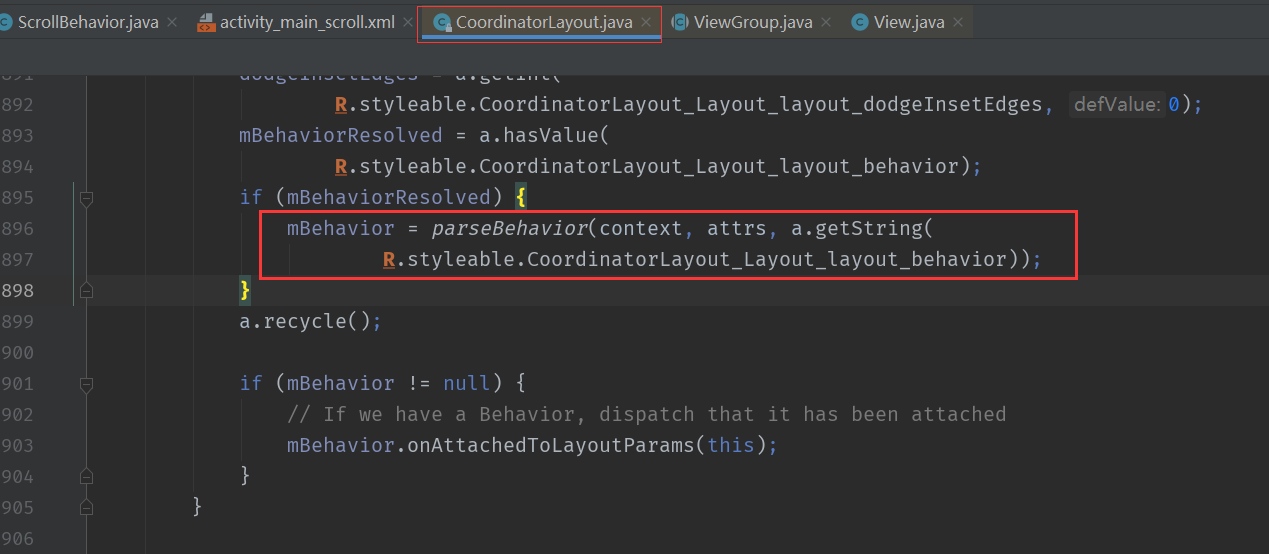Click R.styleable layout_behavior reference on line 894
The image size is (1269, 554).
click(658, 167)
